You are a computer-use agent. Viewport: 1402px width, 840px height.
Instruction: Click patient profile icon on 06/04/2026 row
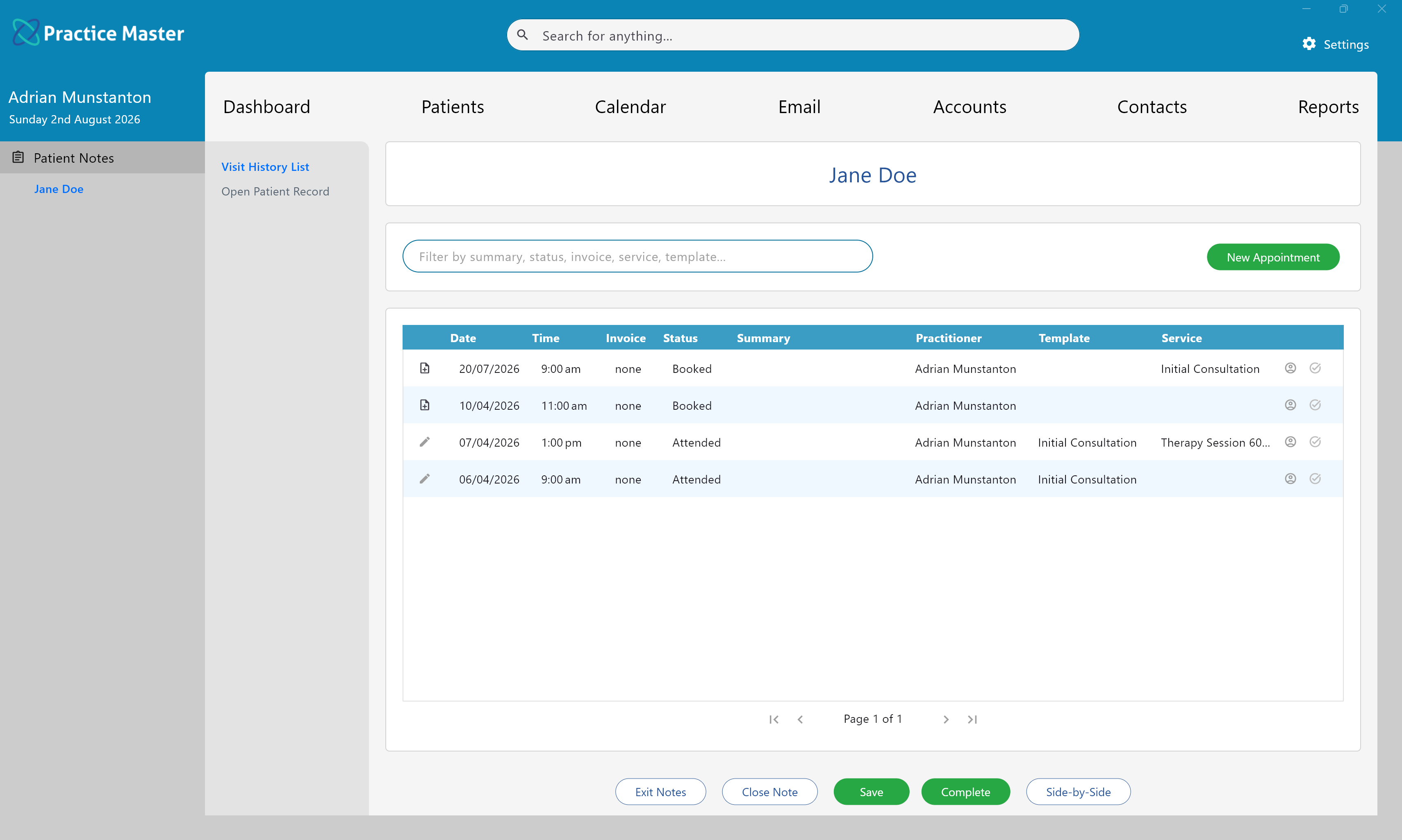1290,478
